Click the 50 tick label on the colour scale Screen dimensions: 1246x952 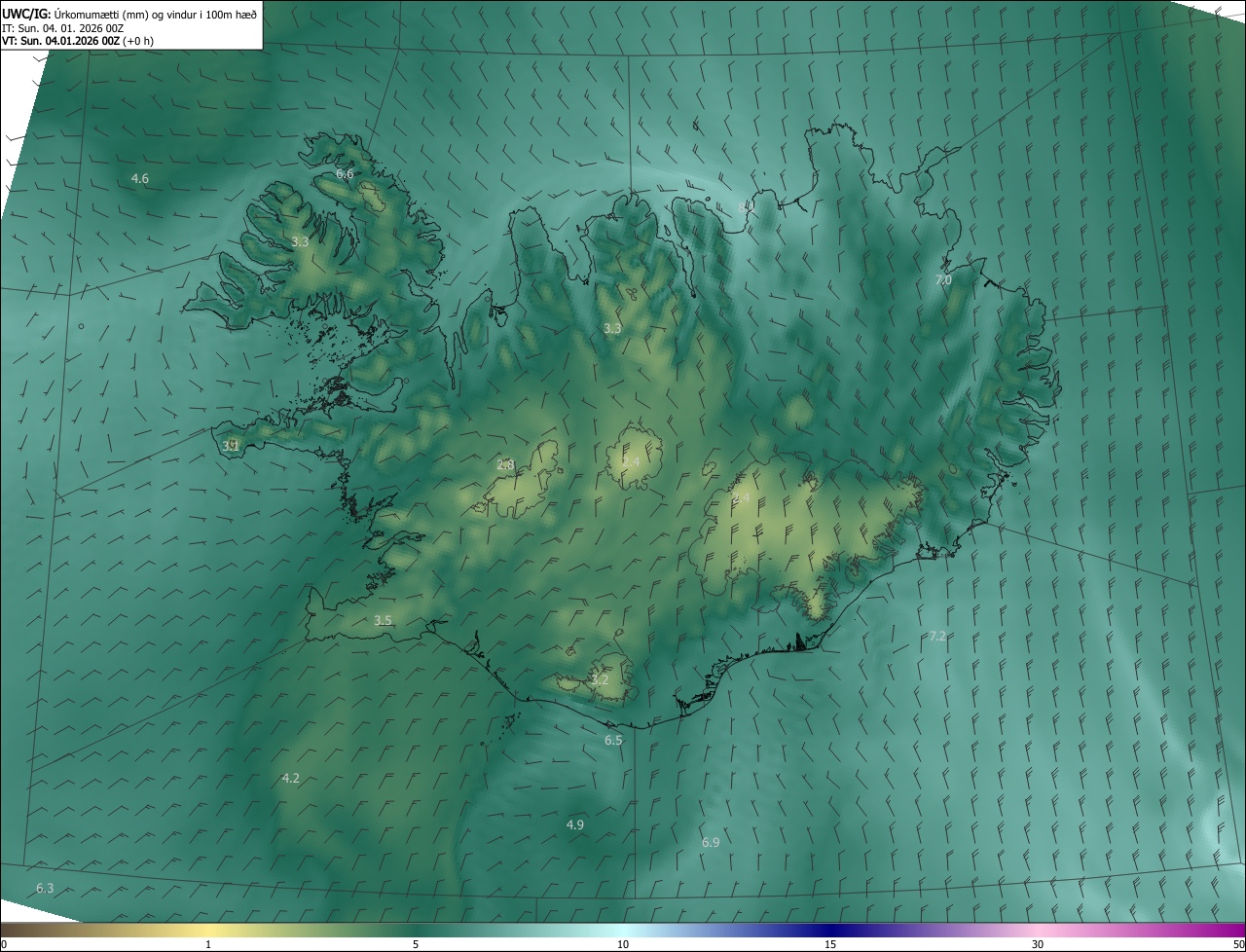pyautogui.click(x=1238, y=945)
